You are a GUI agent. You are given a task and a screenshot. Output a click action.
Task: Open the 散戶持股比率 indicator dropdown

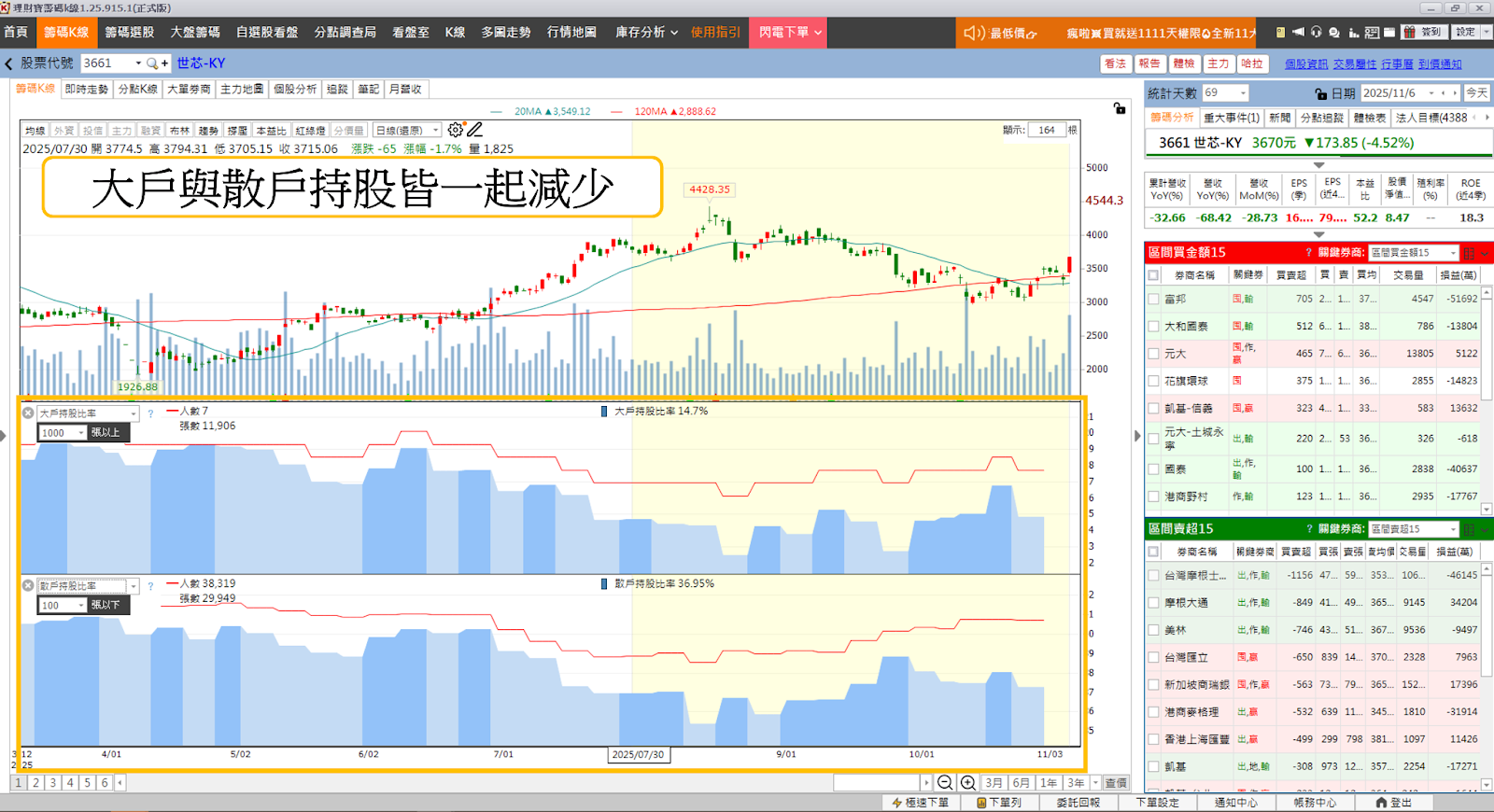88,586
